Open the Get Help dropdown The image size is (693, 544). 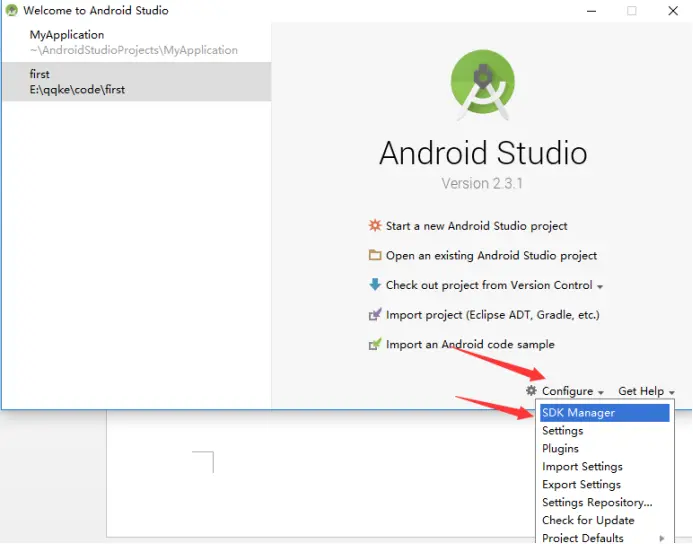click(646, 391)
